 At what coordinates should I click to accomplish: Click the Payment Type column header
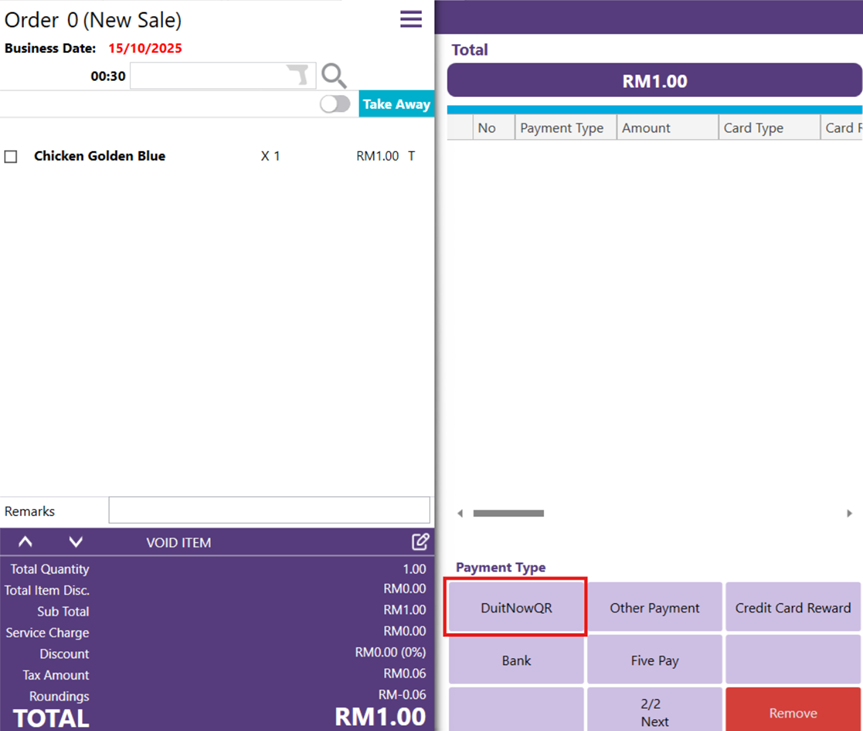coord(562,128)
